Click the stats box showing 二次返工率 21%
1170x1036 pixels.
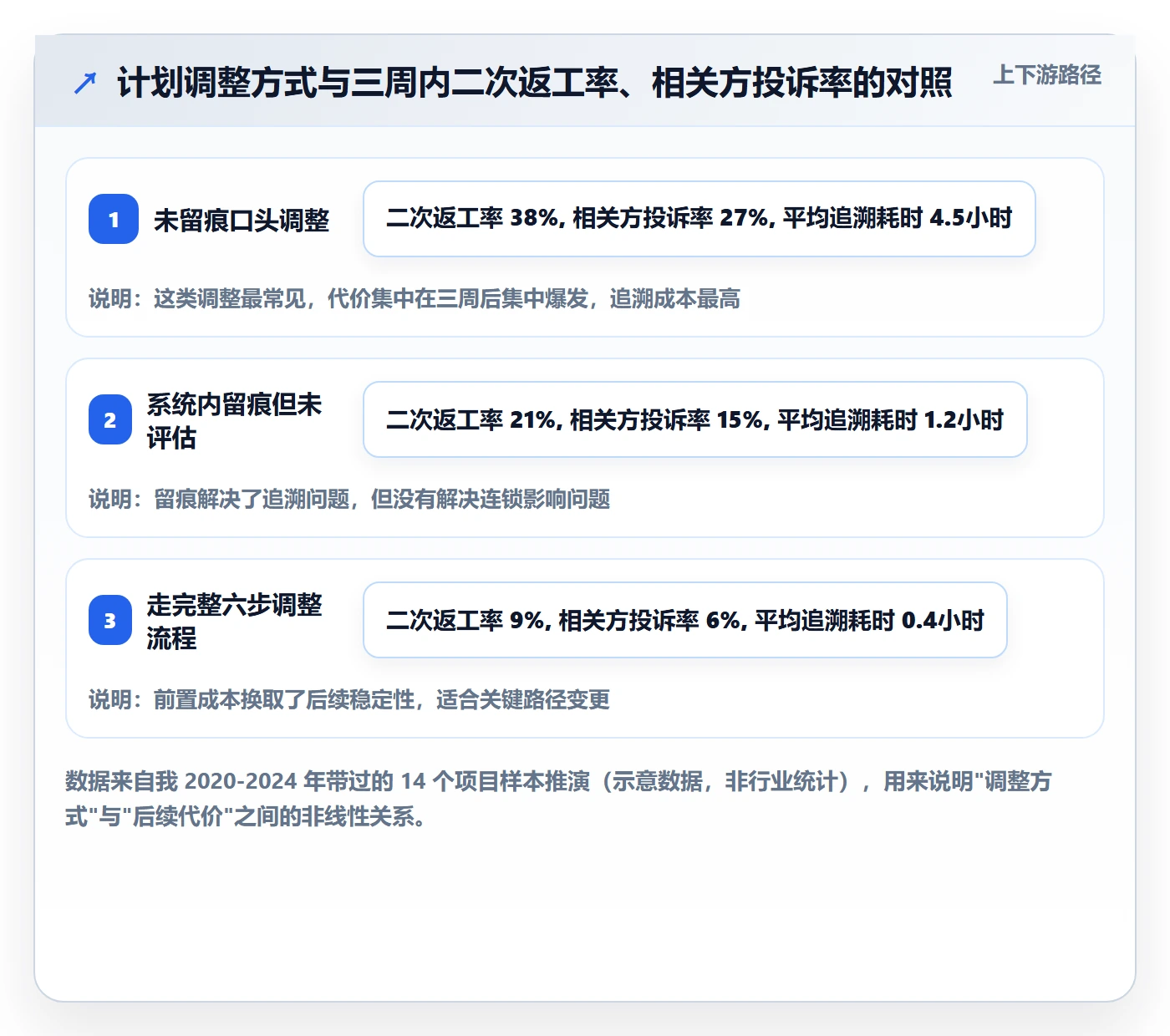695,419
